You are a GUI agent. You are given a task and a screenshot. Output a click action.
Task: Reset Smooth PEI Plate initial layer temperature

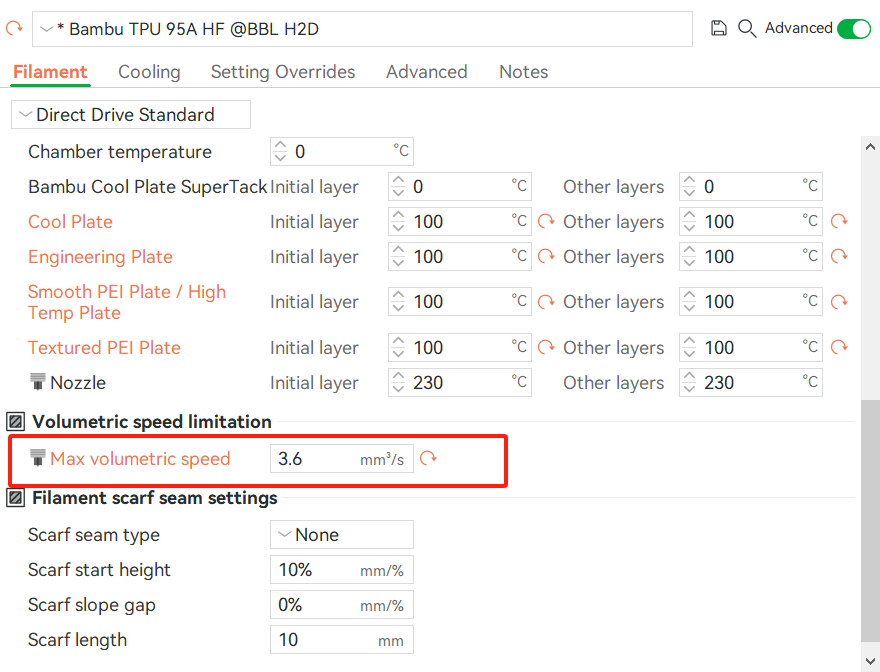[546, 302]
